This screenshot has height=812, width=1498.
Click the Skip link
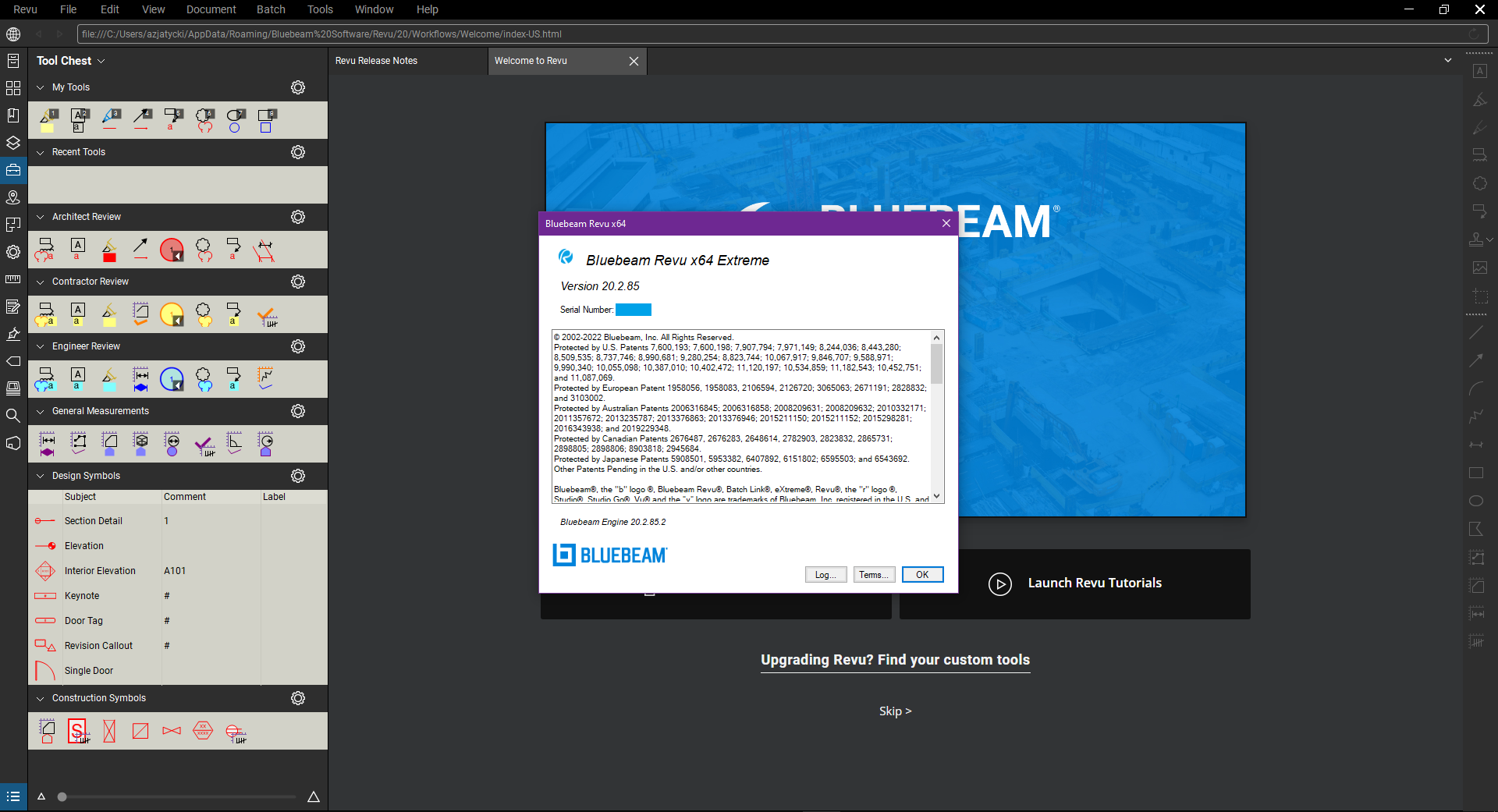pos(896,711)
